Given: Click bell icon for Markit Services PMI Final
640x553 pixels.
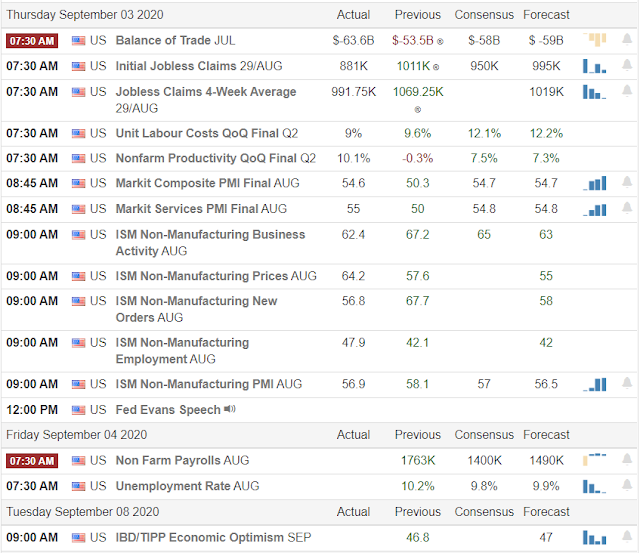Looking at the screenshot, I should click(x=627, y=208).
